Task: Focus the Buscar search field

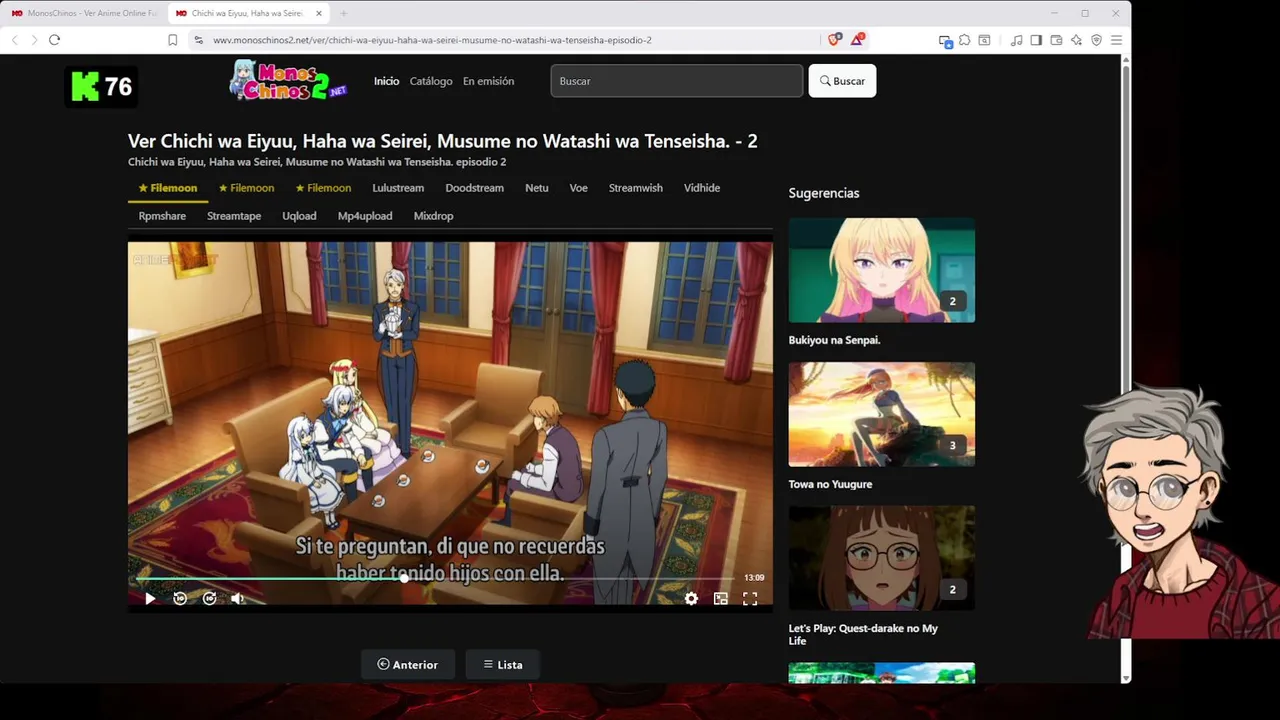Action: coord(677,81)
